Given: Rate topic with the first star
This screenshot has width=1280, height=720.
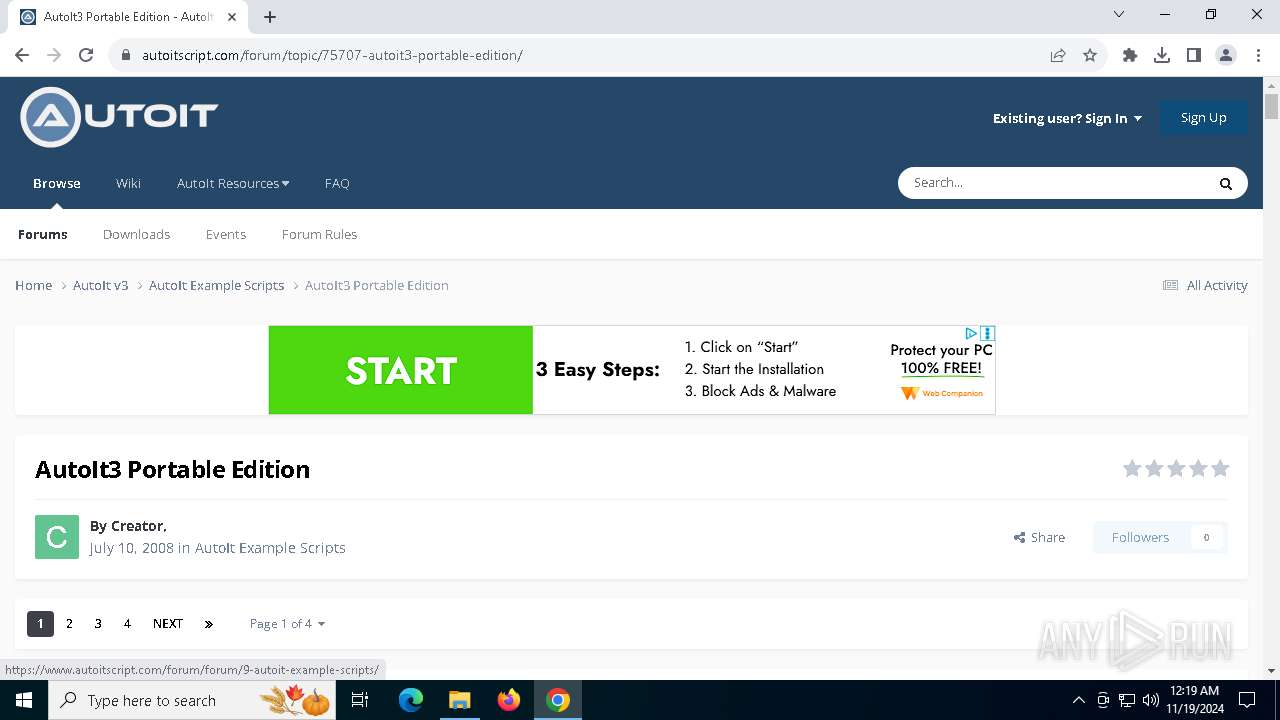Looking at the screenshot, I should click(1132, 468).
